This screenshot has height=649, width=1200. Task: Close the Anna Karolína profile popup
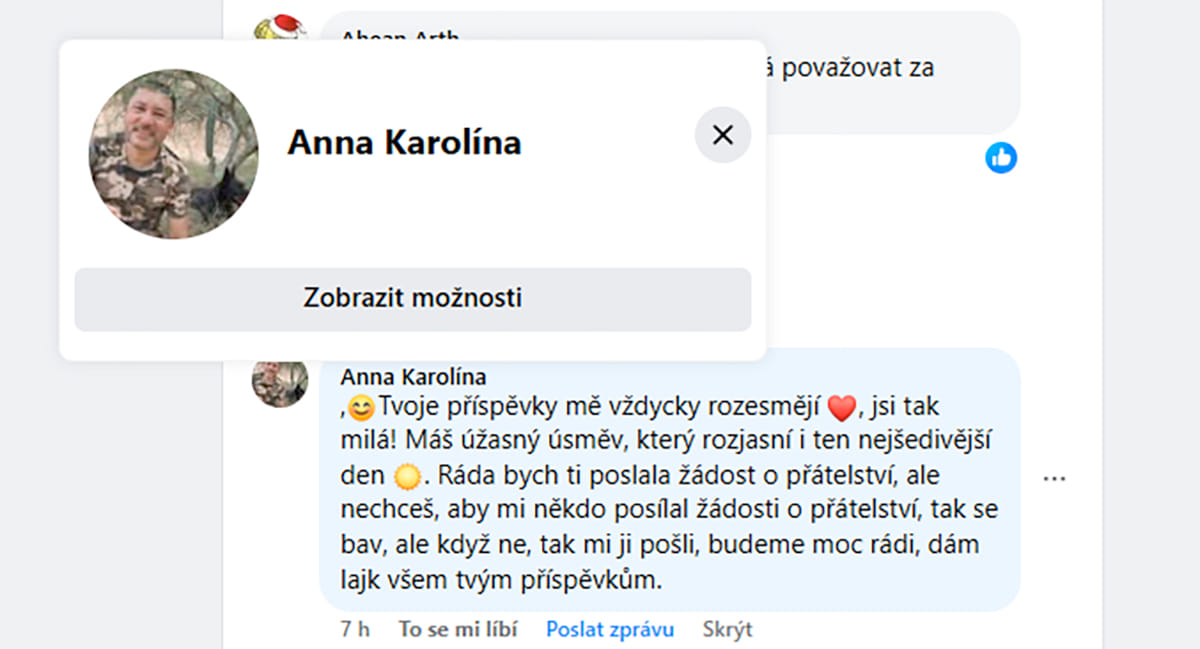[722, 134]
